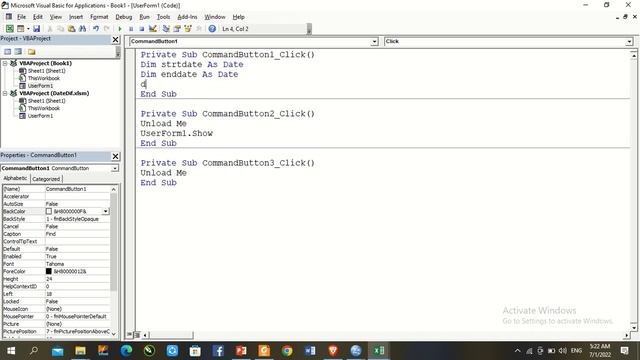Viewport: 640px width, 360px height.
Task: Click the Paste toolbar icon
Action: tap(71, 29)
